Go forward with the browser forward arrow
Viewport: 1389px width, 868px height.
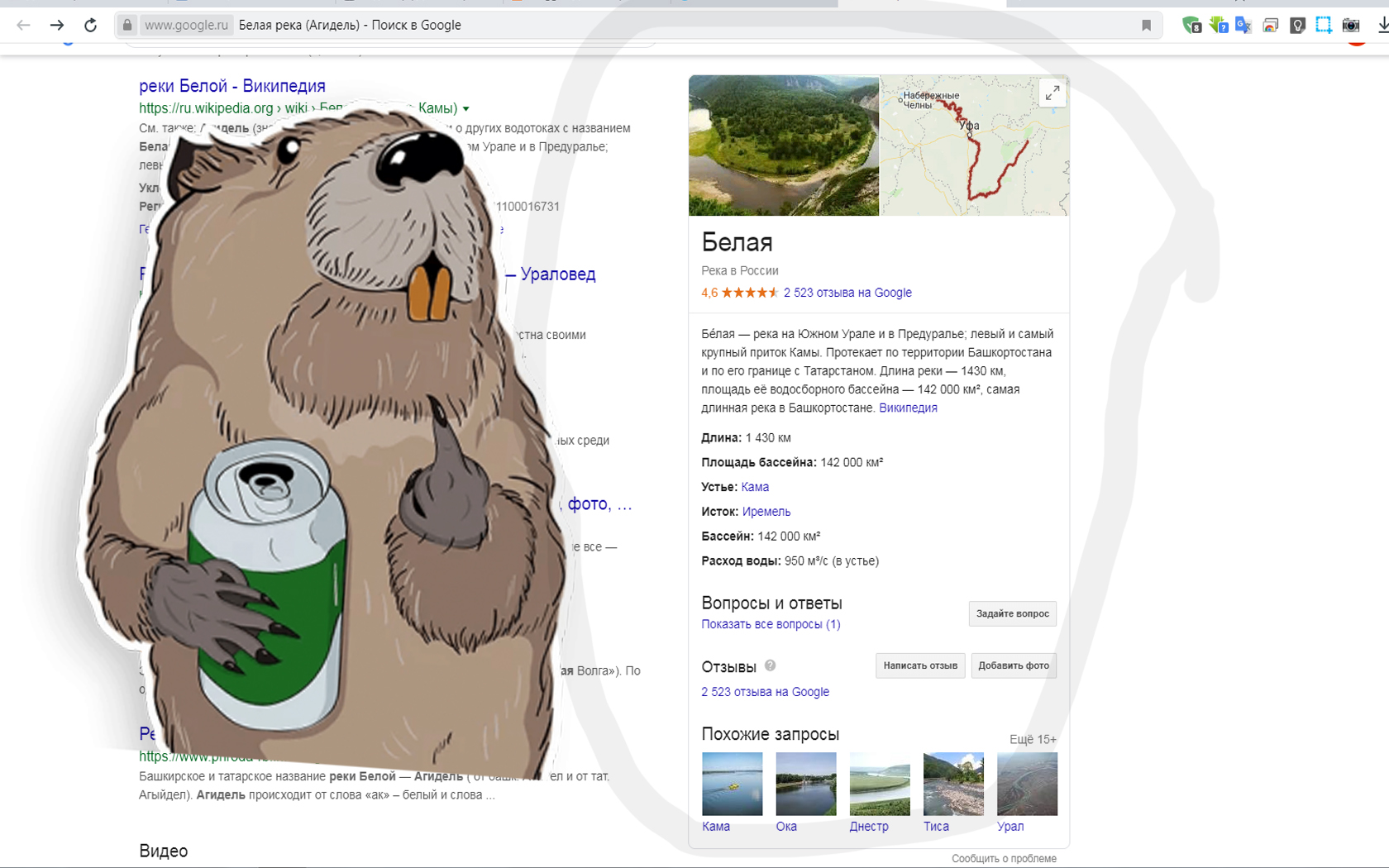click(x=56, y=25)
